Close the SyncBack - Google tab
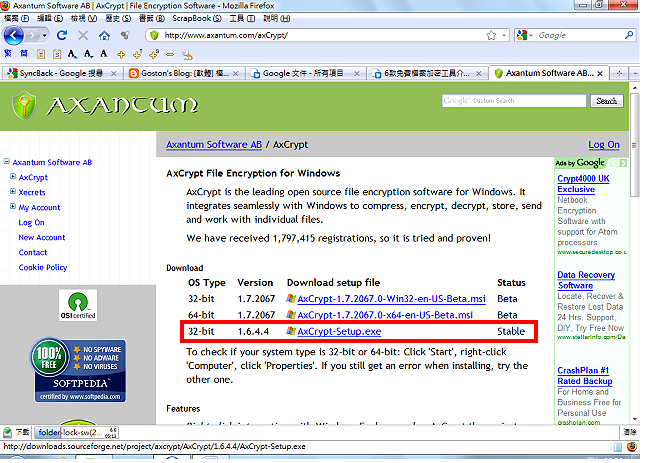Image resolution: width=645 pixels, height=463 pixels. tap(114, 74)
